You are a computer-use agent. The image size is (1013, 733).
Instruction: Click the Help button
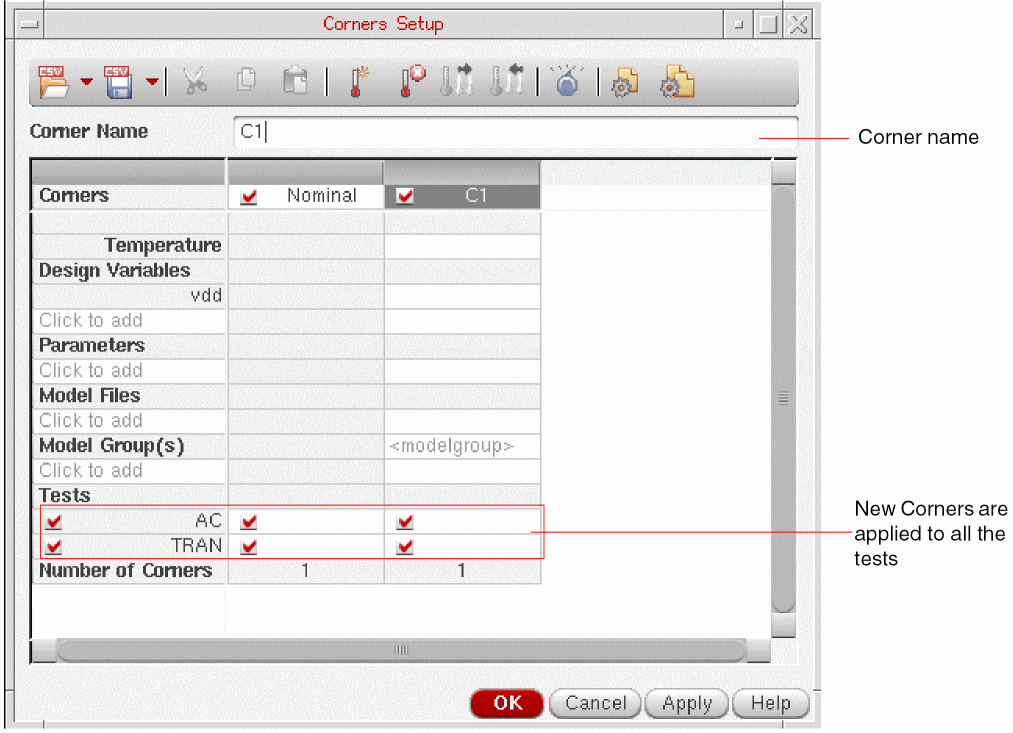[771, 703]
